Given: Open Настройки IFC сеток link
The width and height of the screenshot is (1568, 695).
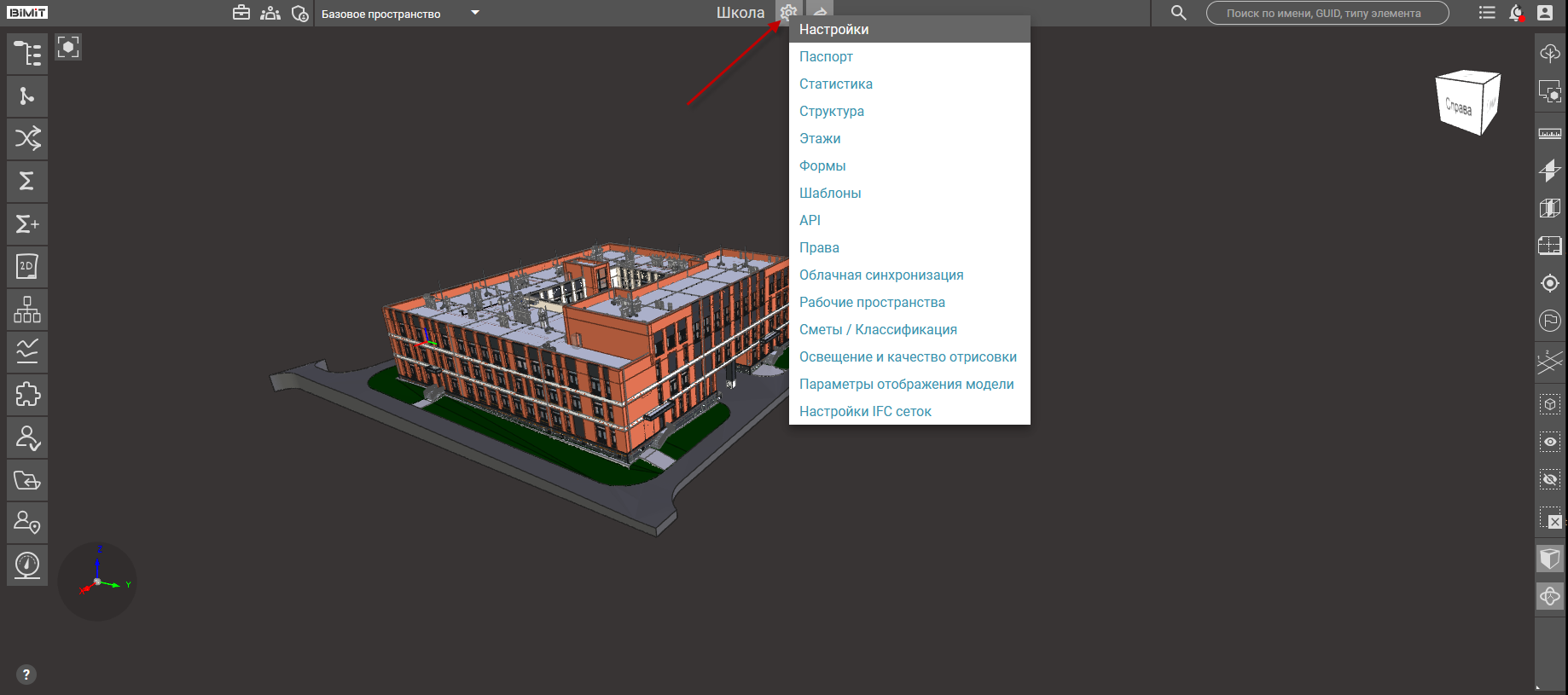Looking at the screenshot, I should click(x=865, y=411).
